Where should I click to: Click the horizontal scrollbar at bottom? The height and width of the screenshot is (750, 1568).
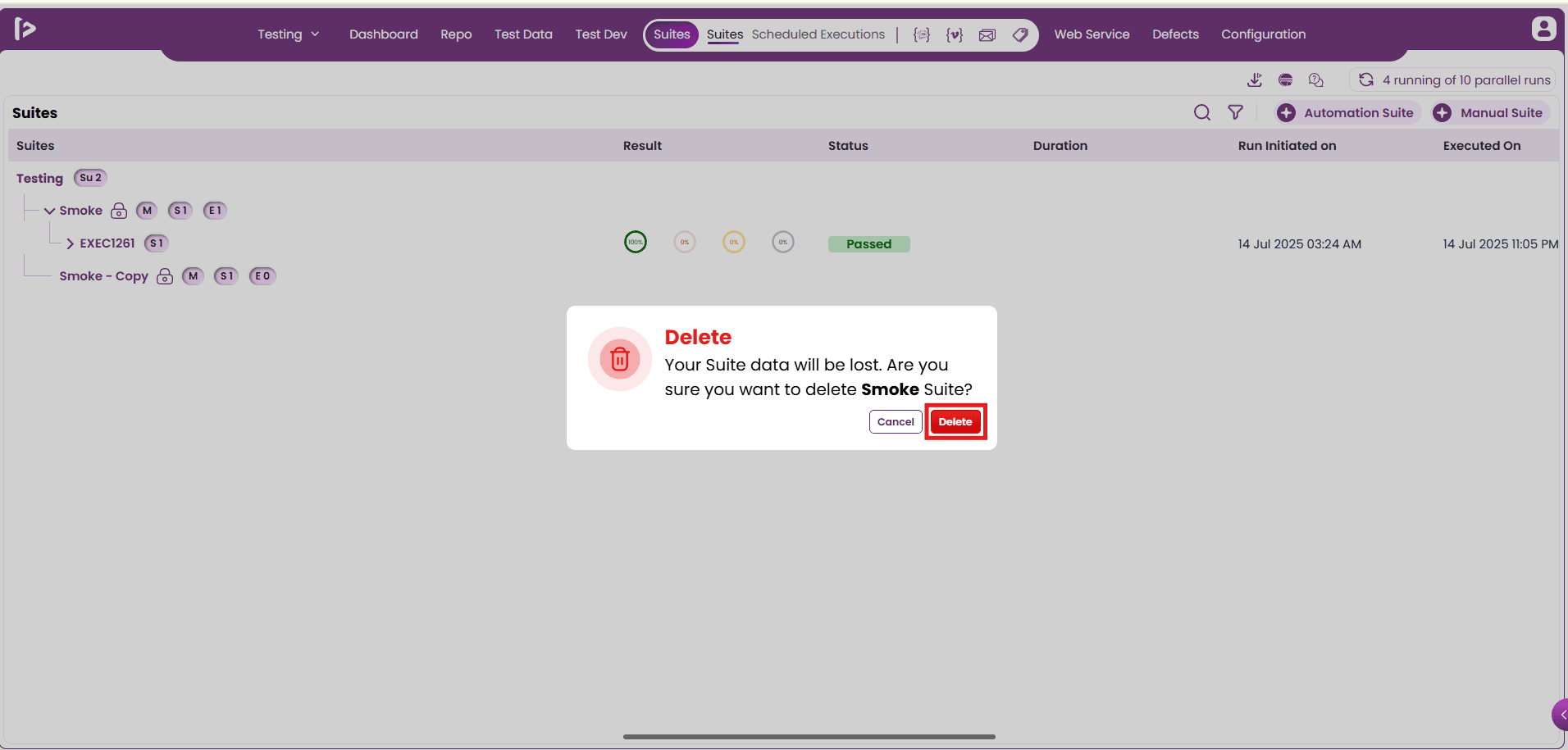[x=809, y=737]
